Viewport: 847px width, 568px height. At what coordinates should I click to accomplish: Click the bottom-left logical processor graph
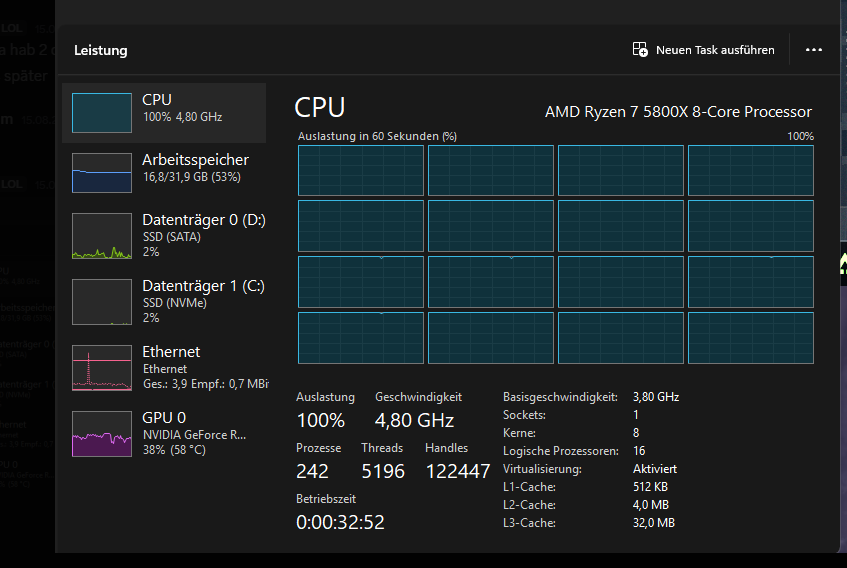[x=360, y=338]
